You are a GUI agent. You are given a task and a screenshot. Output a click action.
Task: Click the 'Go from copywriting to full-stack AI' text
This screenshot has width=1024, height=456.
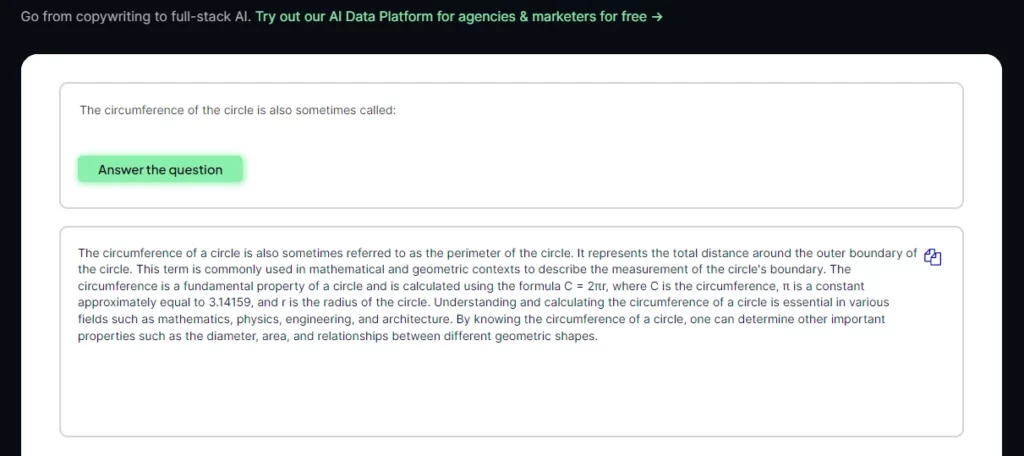point(136,17)
